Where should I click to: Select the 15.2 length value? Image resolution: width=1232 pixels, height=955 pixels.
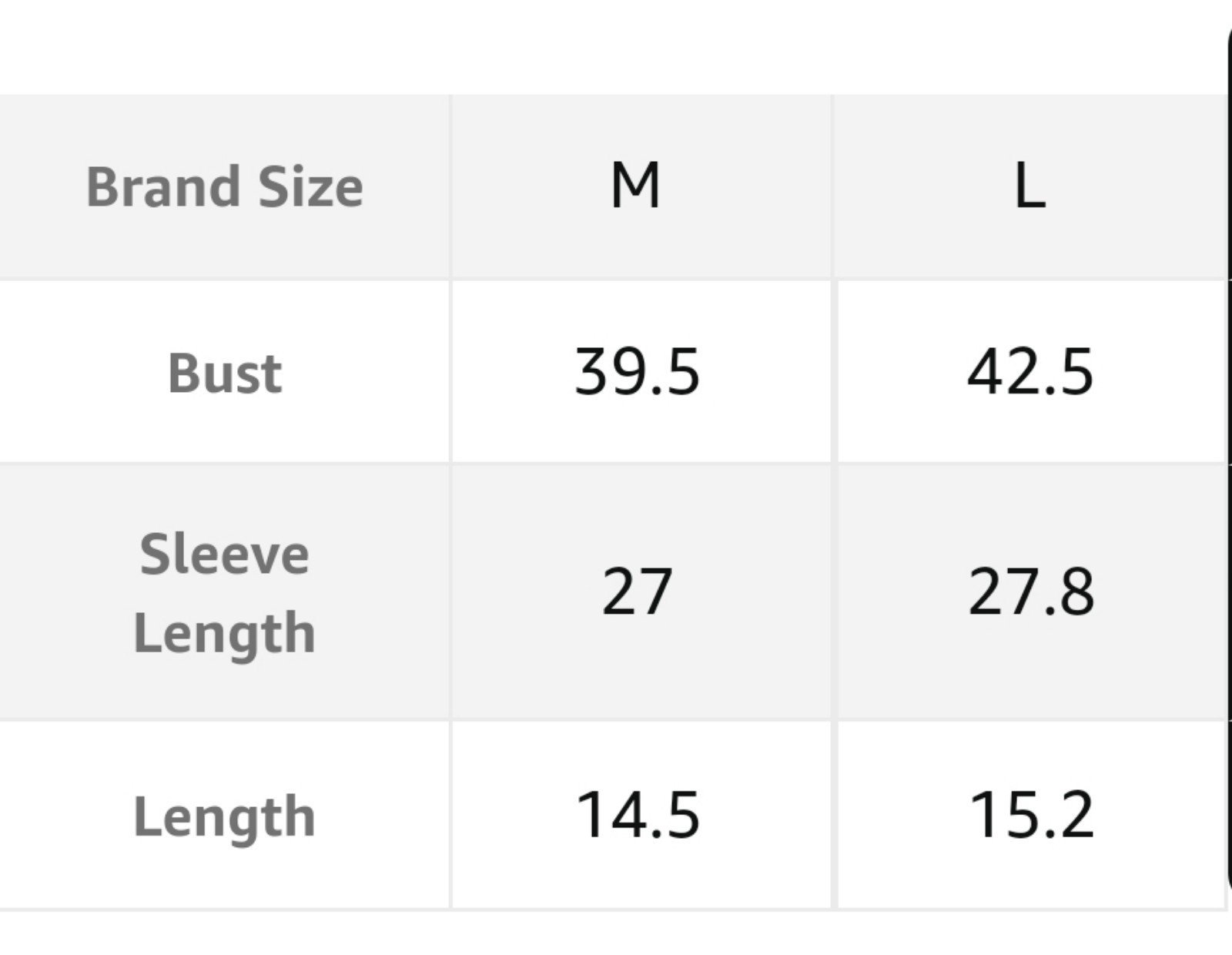tap(1030, 815)
